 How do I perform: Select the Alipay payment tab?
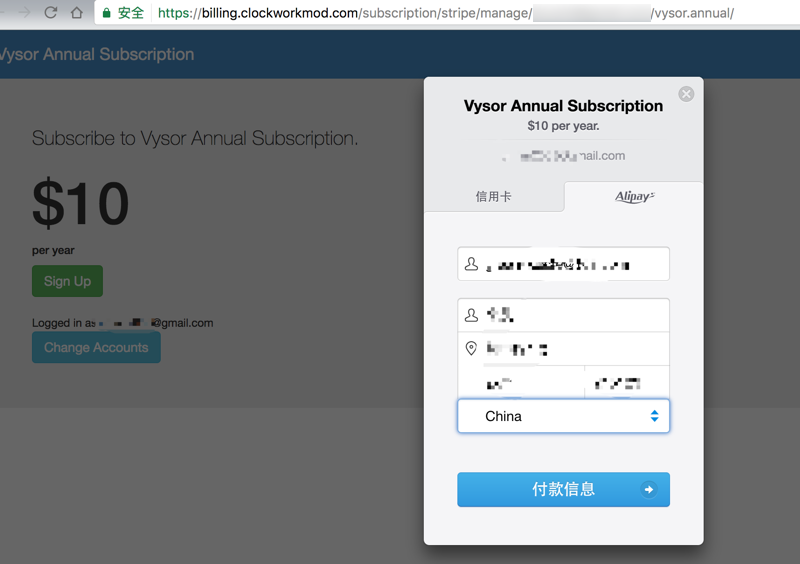634,197
